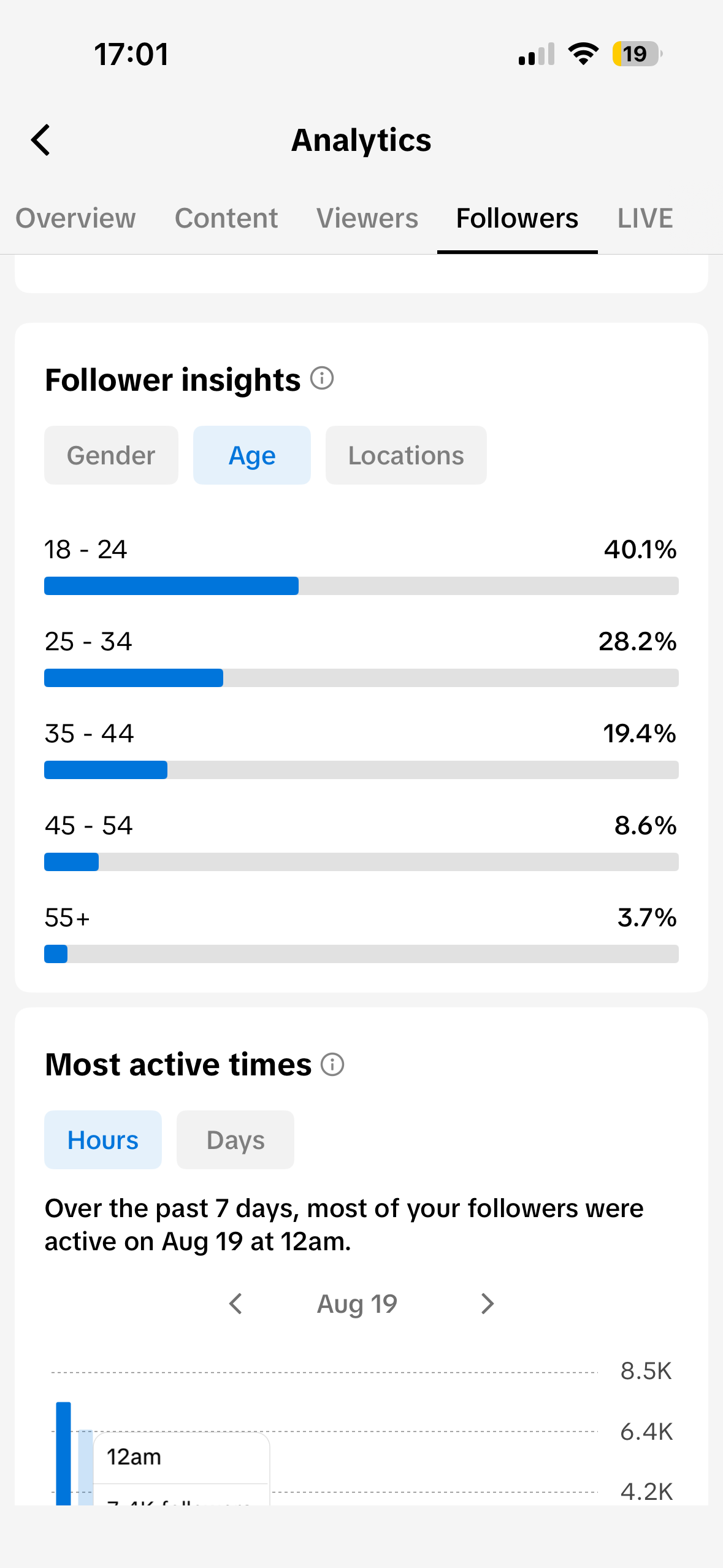
Task: Tap the cellular signal bars icon
Action: (x=537, y=54)
